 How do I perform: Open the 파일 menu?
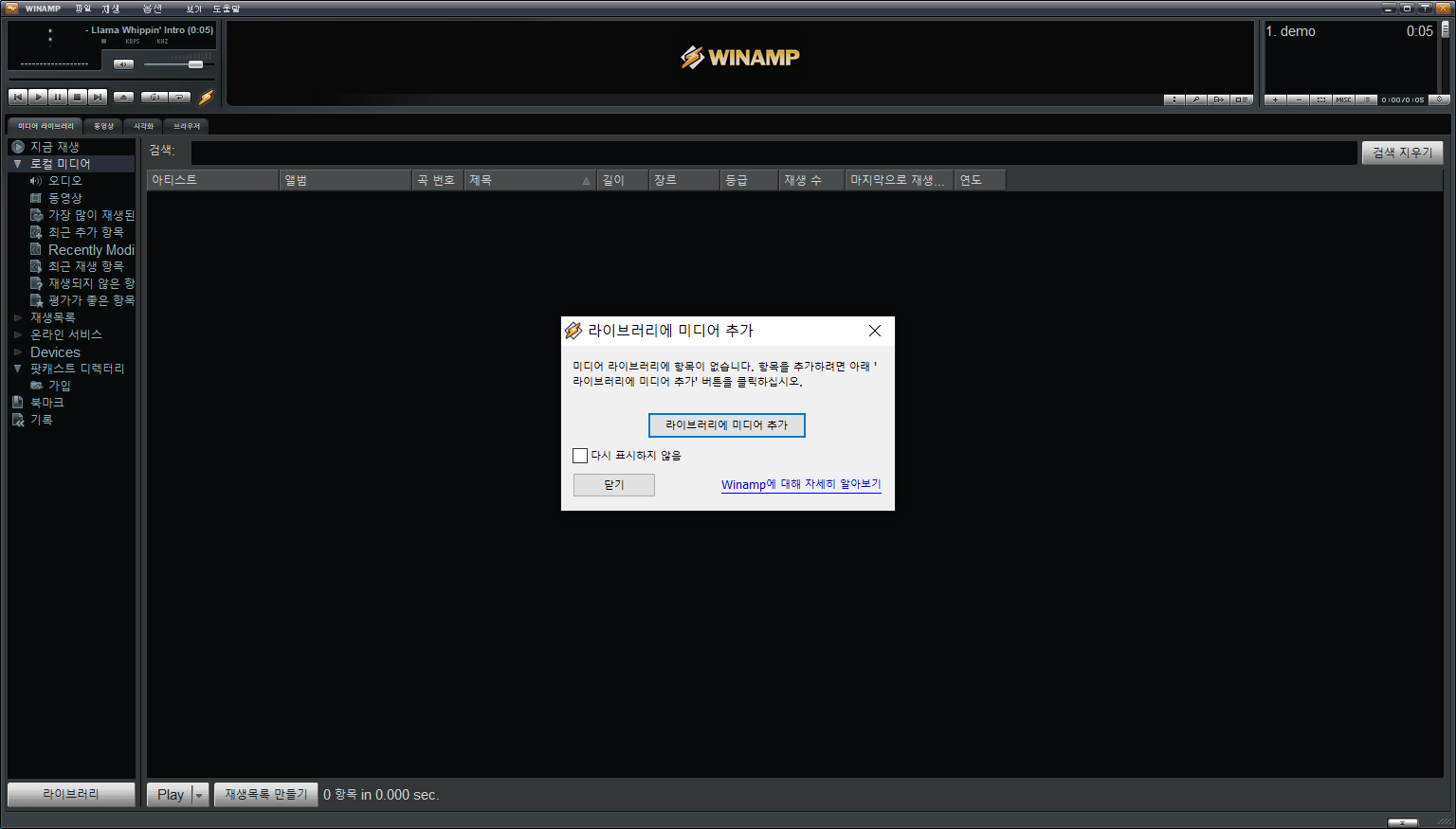pos(83,9)
